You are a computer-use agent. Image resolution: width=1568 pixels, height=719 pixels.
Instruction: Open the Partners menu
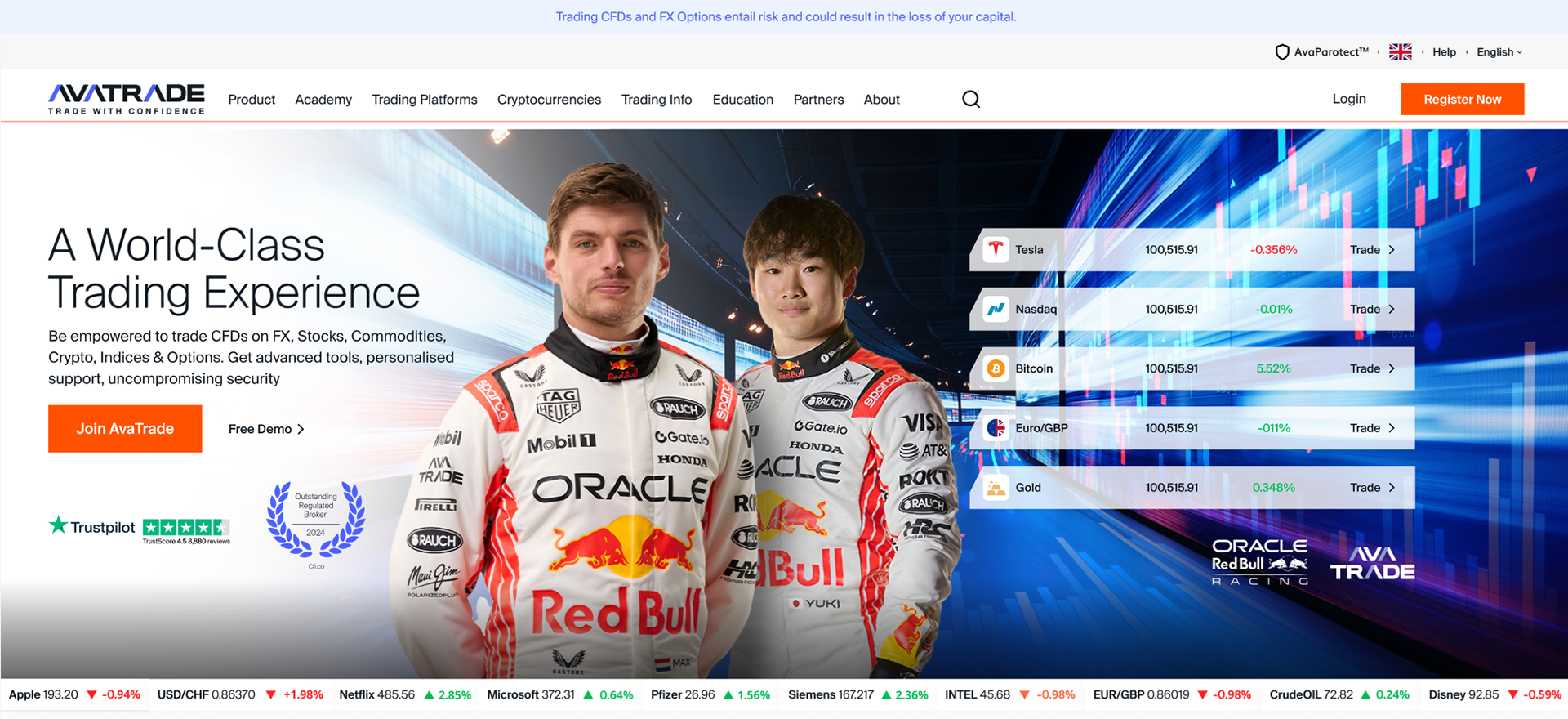(818, 99)
